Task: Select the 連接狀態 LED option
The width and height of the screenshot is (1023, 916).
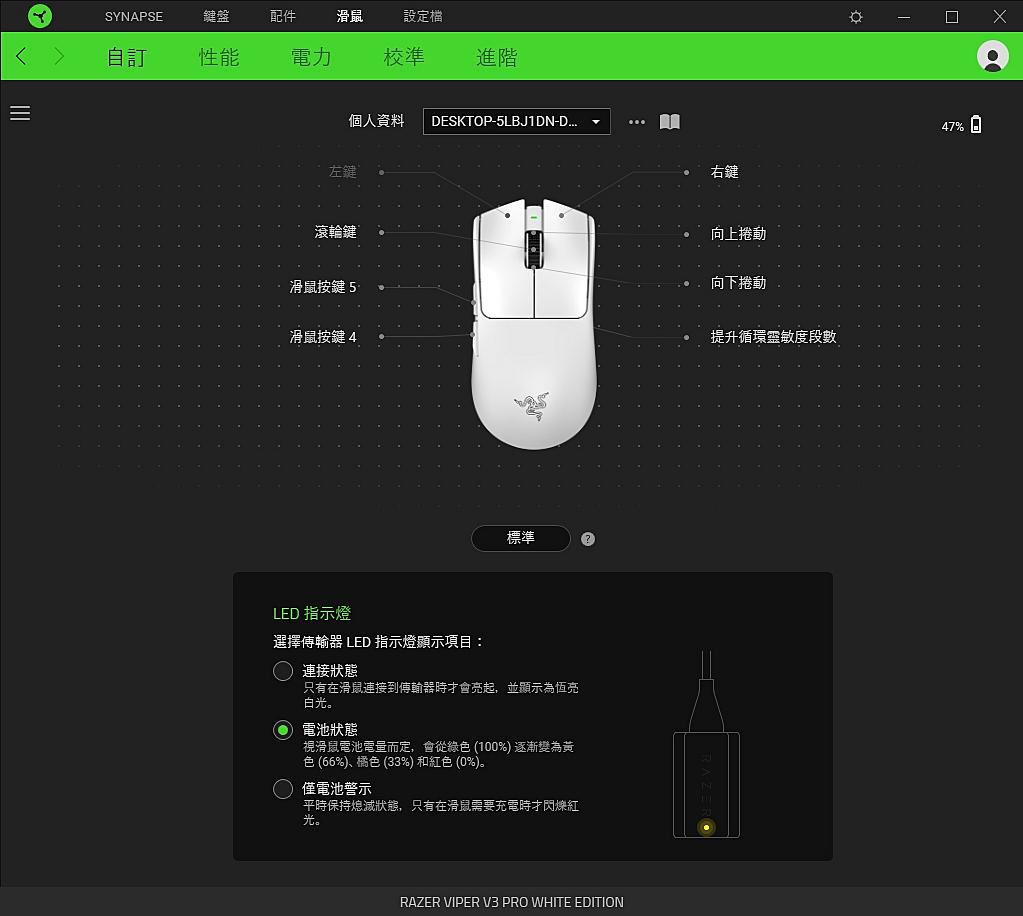Action: pos(283,671)
